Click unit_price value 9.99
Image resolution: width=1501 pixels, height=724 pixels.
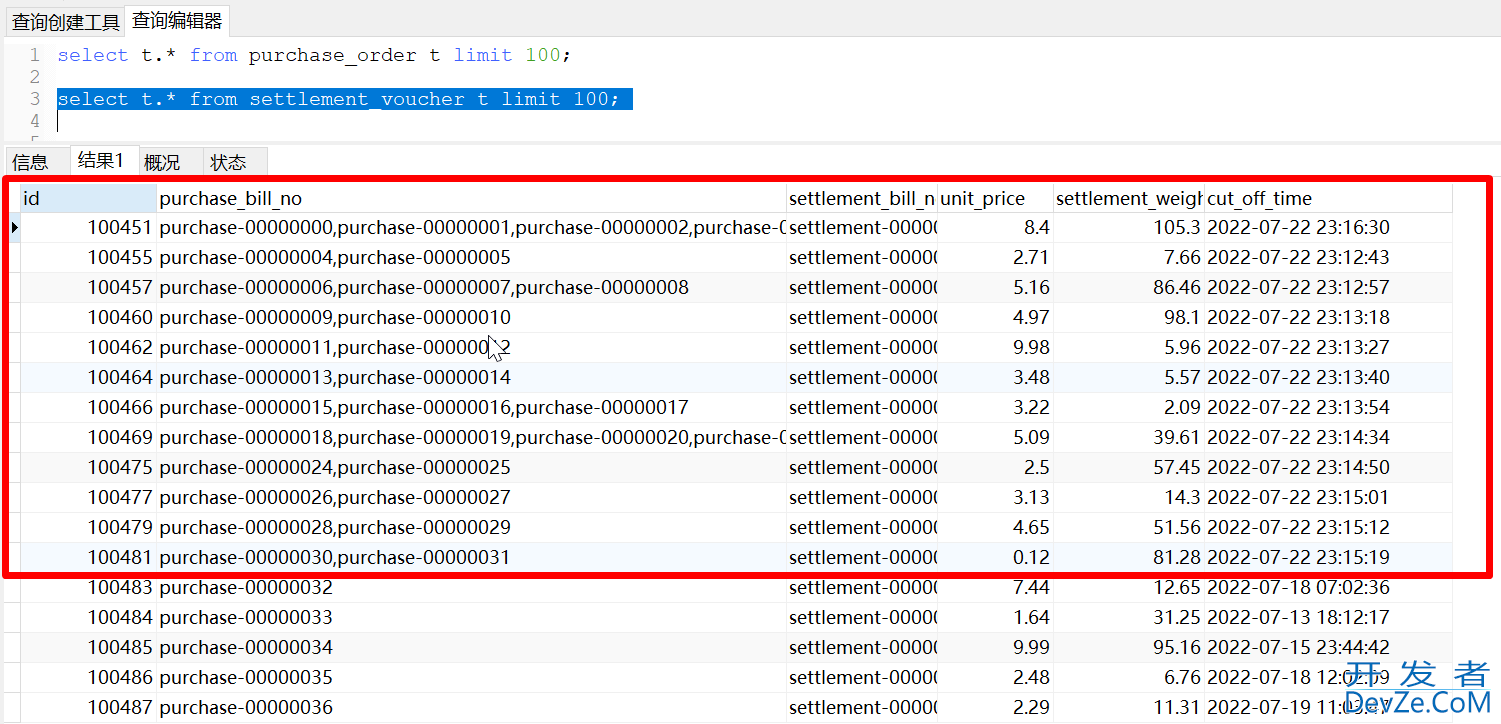pos(995,647)
